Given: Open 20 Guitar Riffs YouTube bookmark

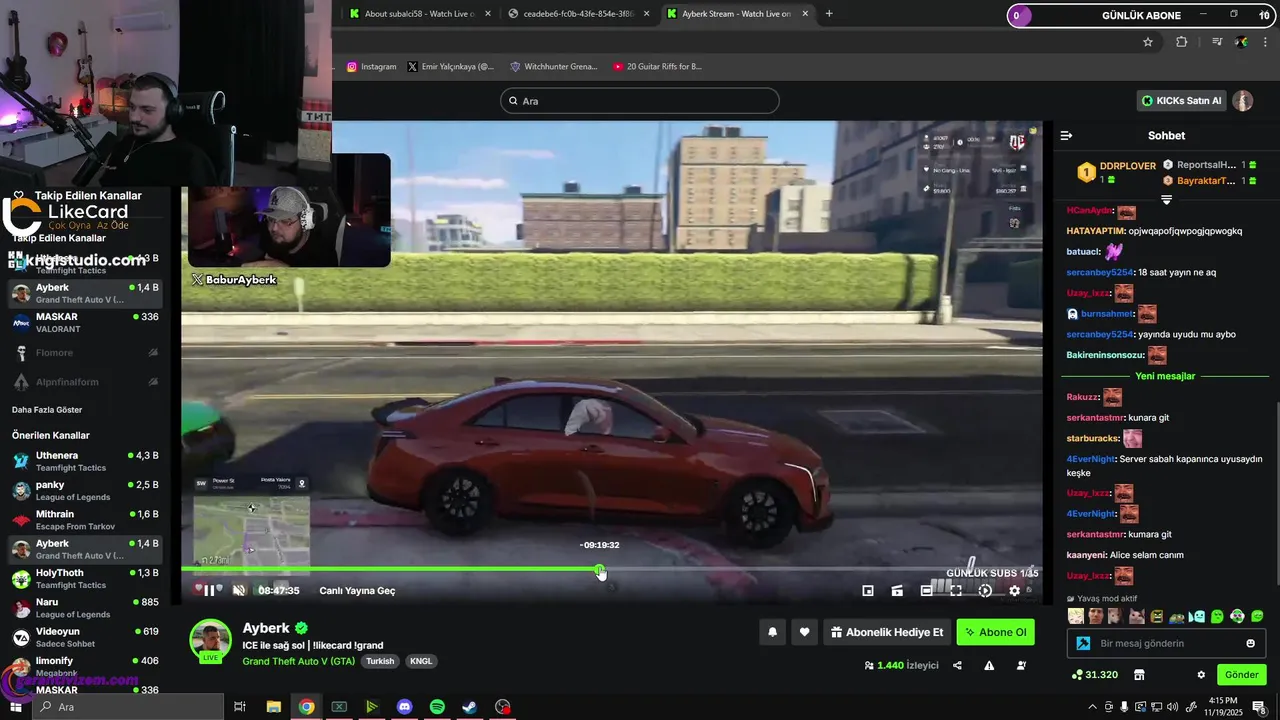Looking at the screenshot, I should click(657, 67).
